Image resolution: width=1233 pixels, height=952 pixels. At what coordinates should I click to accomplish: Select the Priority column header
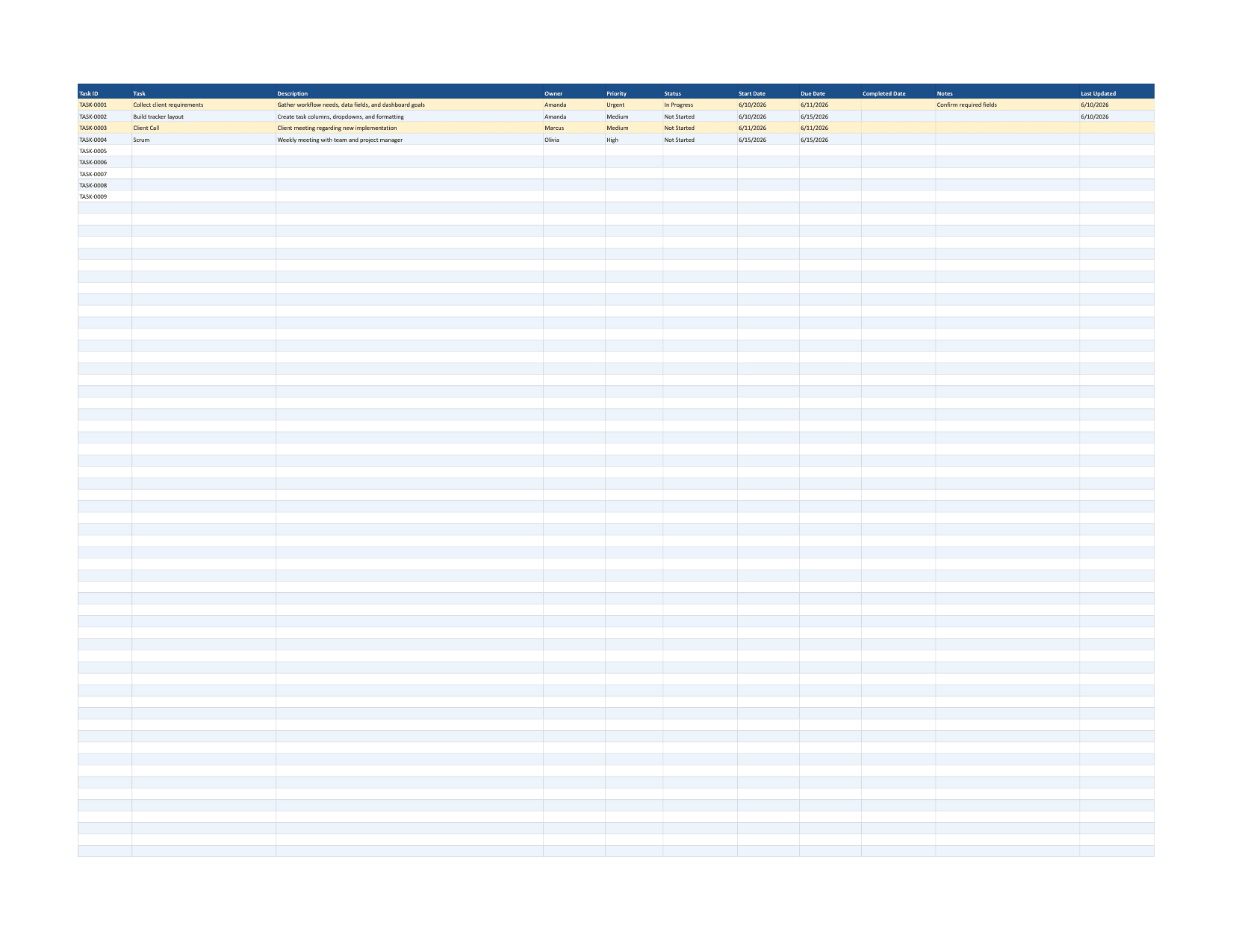pos(633,93)
